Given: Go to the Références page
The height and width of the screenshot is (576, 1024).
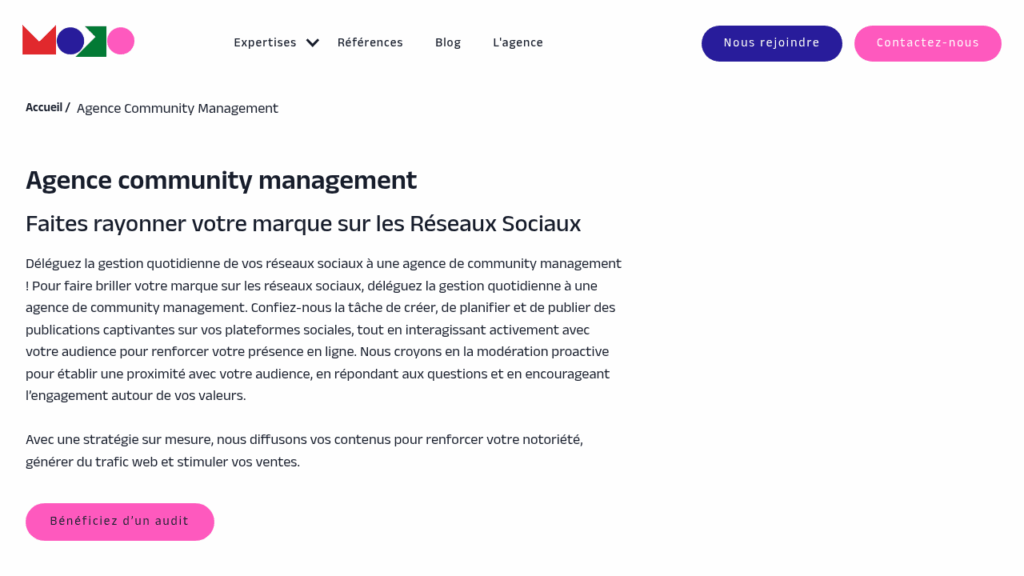Looking at the screenshot, I should point(370,43).
